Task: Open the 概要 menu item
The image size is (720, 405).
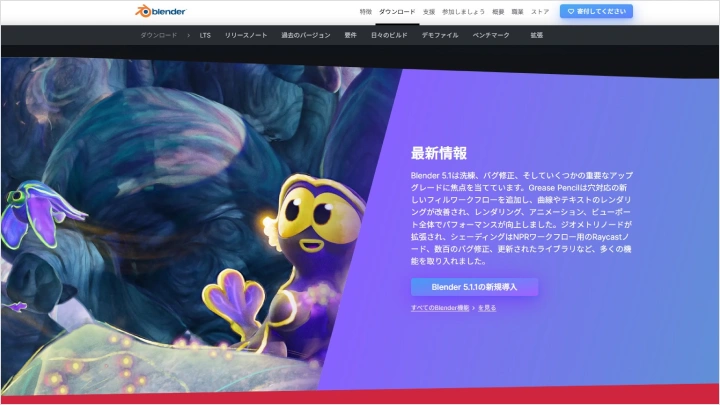Action: pos(498,12)
